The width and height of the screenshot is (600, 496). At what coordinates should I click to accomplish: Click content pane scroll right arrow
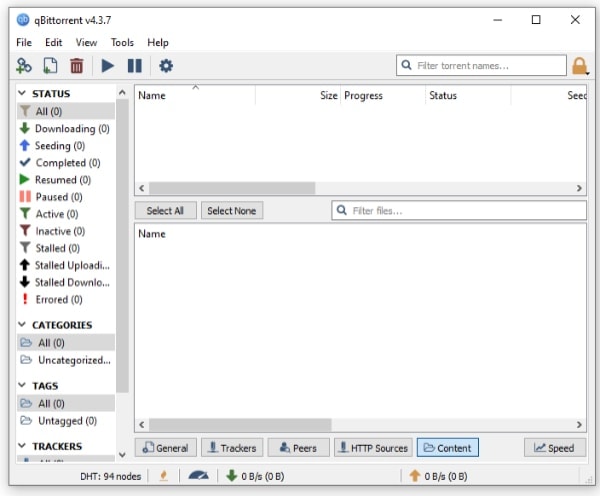pos(579,424)
